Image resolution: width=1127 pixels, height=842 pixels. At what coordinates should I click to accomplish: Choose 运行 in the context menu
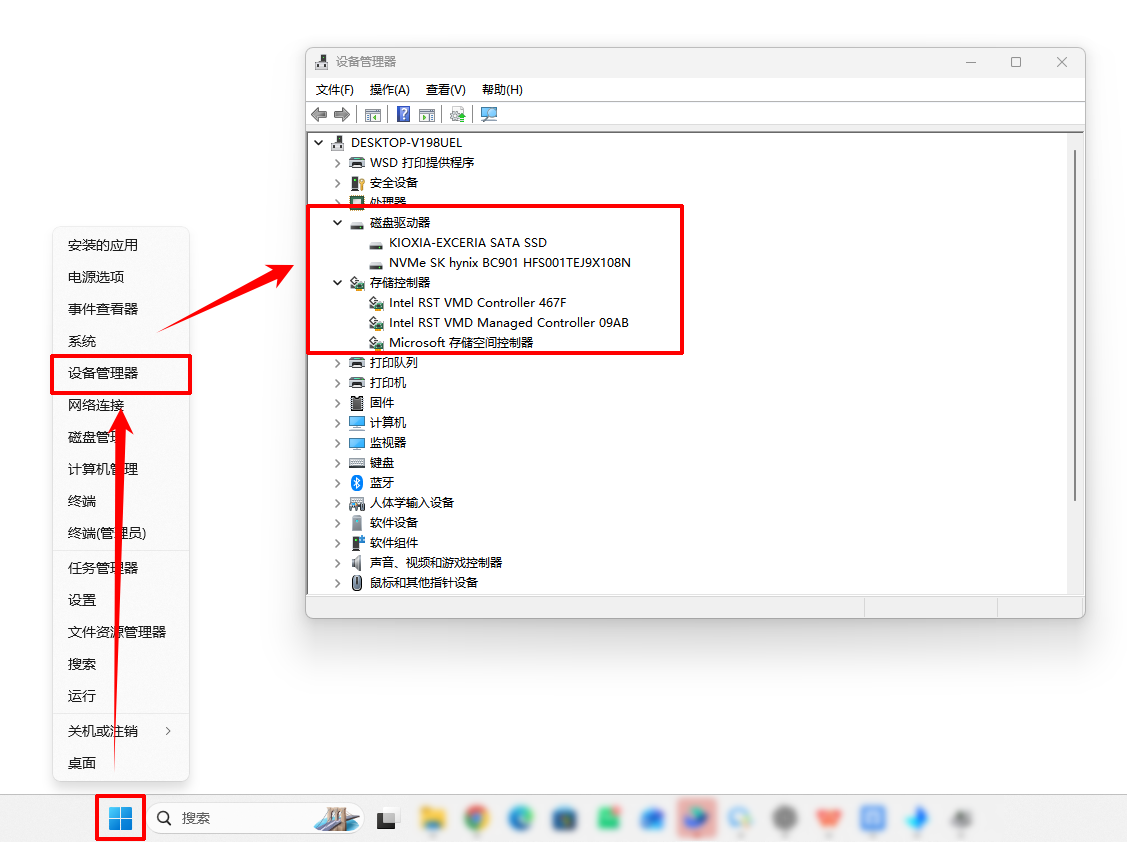pyautogui.click(x=121, y=696)
